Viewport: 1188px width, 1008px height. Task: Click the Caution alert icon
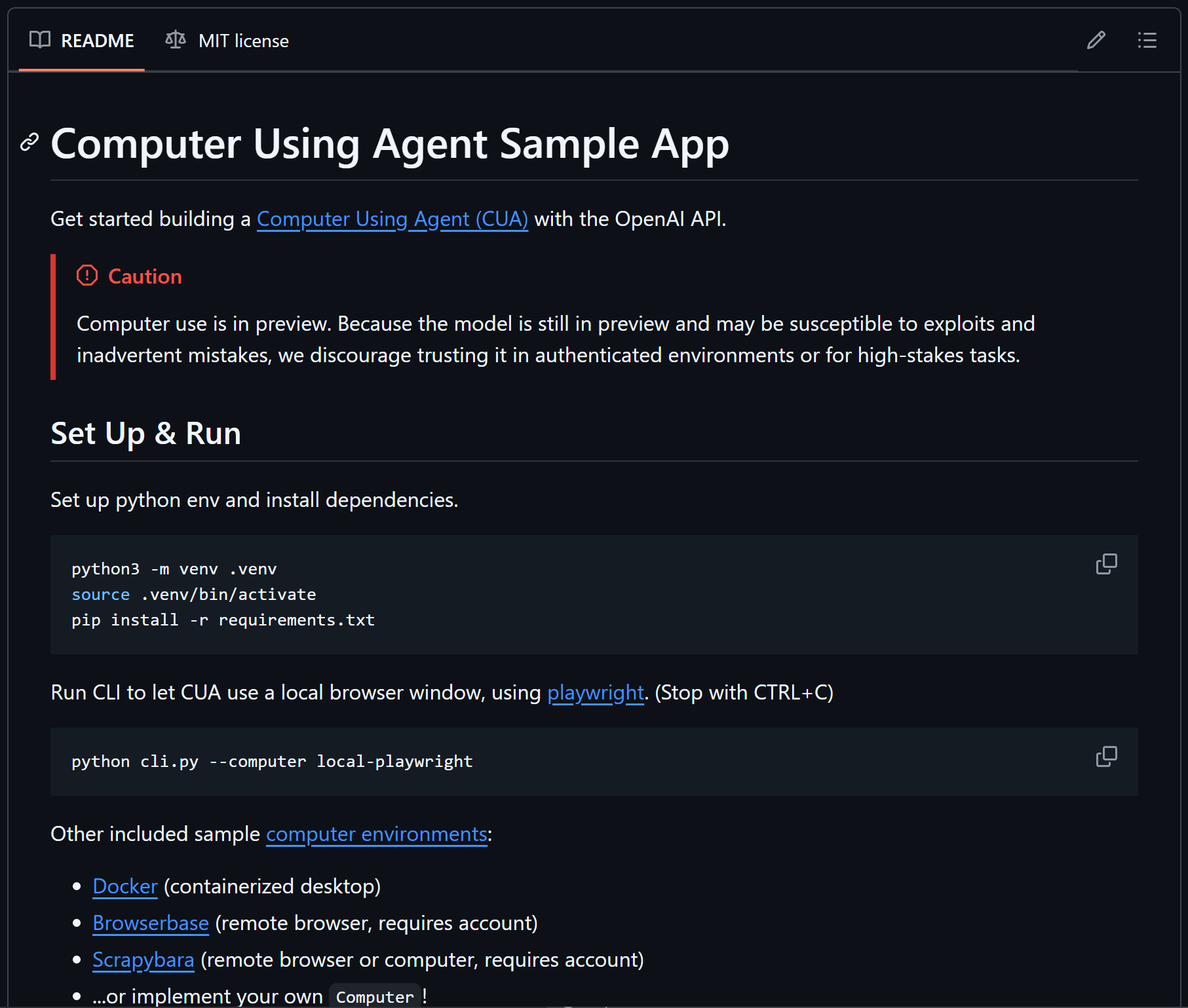(x=87, y=276)
